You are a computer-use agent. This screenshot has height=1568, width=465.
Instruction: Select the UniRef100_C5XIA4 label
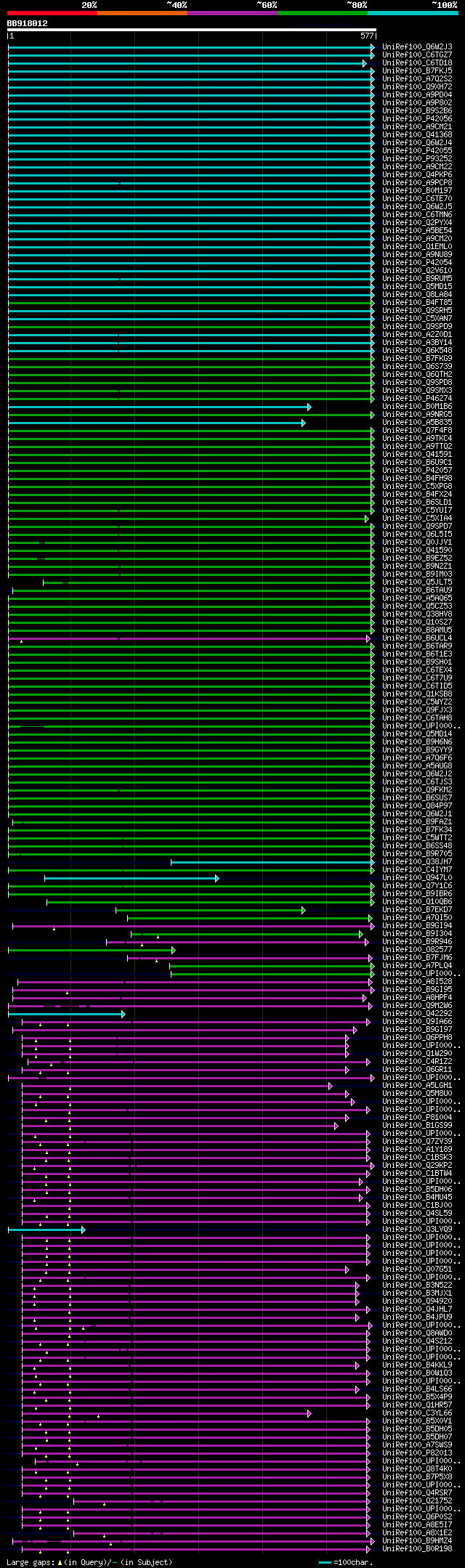[417, 518]
